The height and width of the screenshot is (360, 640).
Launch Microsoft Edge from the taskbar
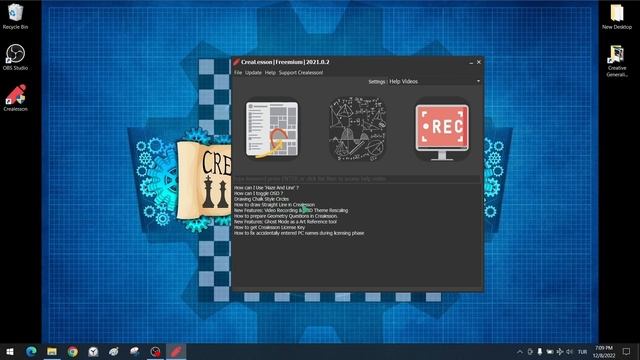[31, 351]
